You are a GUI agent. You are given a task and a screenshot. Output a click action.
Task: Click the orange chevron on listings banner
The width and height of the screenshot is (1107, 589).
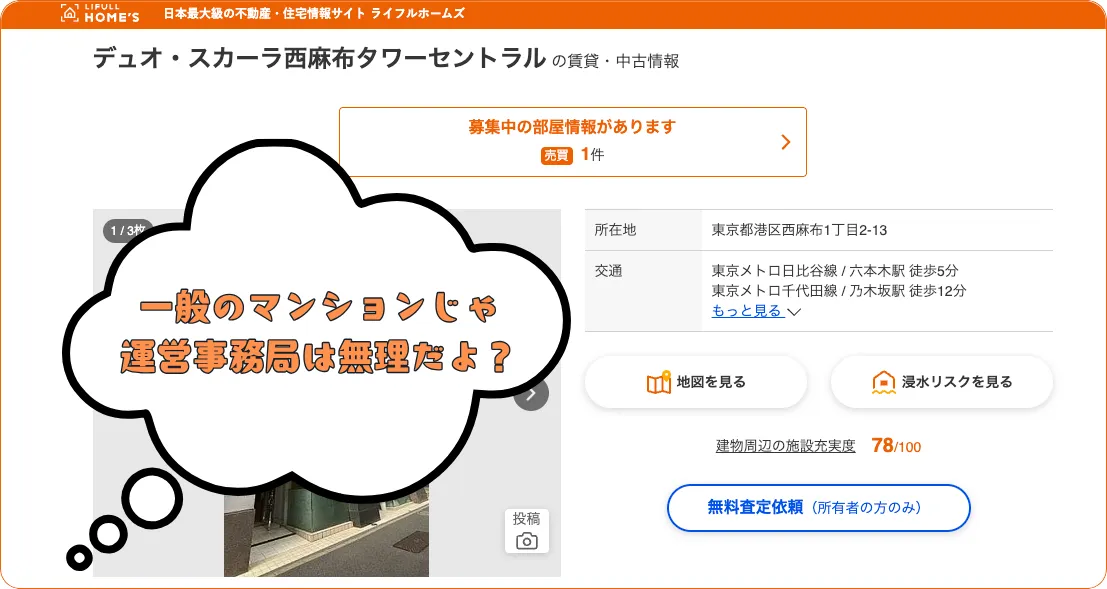(785, 142)
